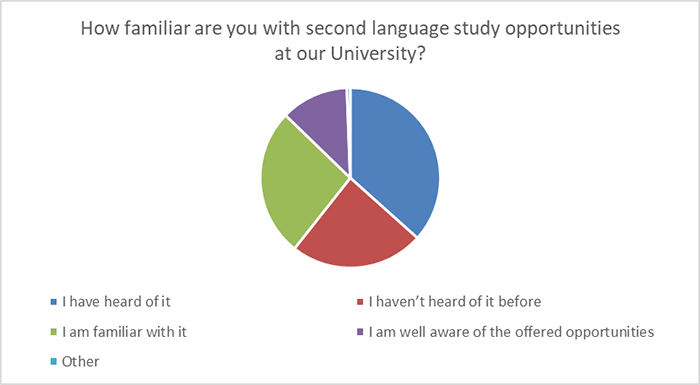Click the green legend swatch

tap(54, 332)
